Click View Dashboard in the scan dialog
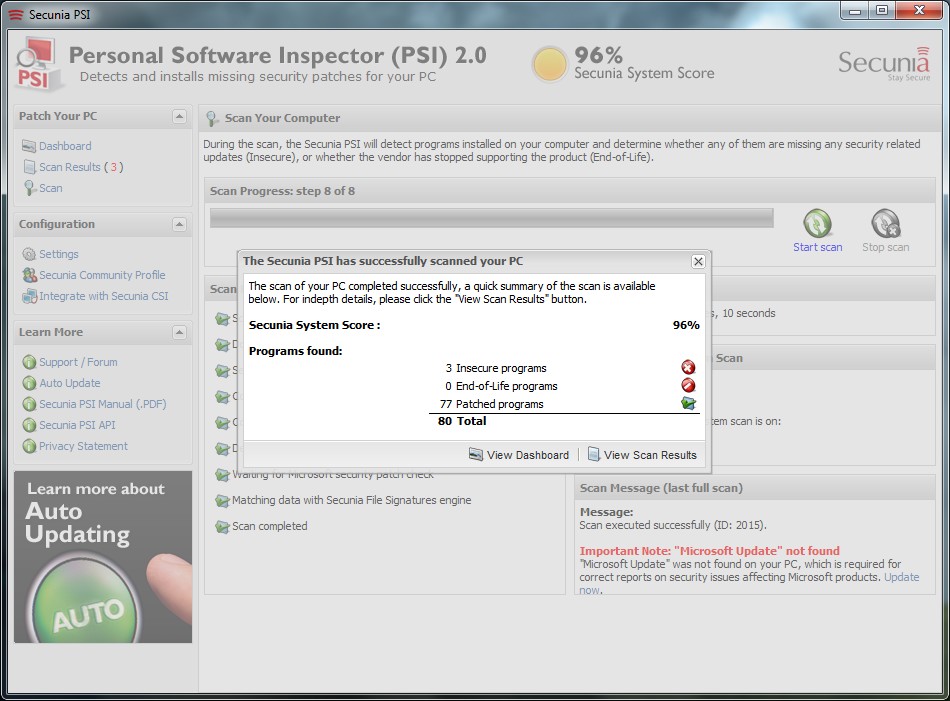The image size is (950, 701). coord(519,455)
